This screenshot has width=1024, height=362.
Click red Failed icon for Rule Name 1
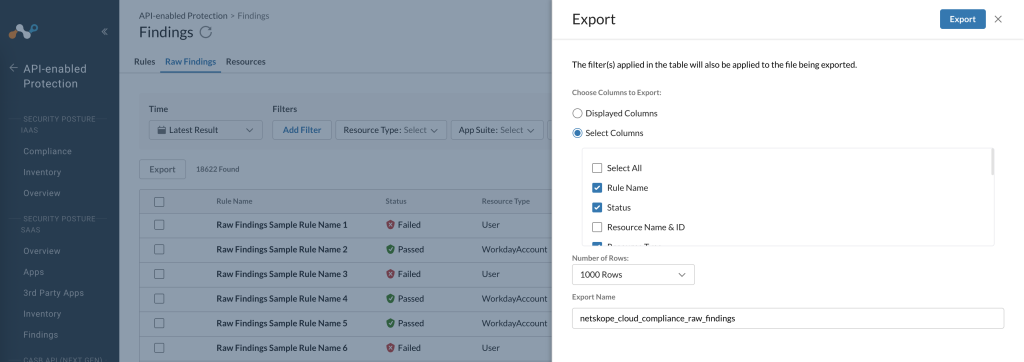pyautogui.click(x=391, y=225)
